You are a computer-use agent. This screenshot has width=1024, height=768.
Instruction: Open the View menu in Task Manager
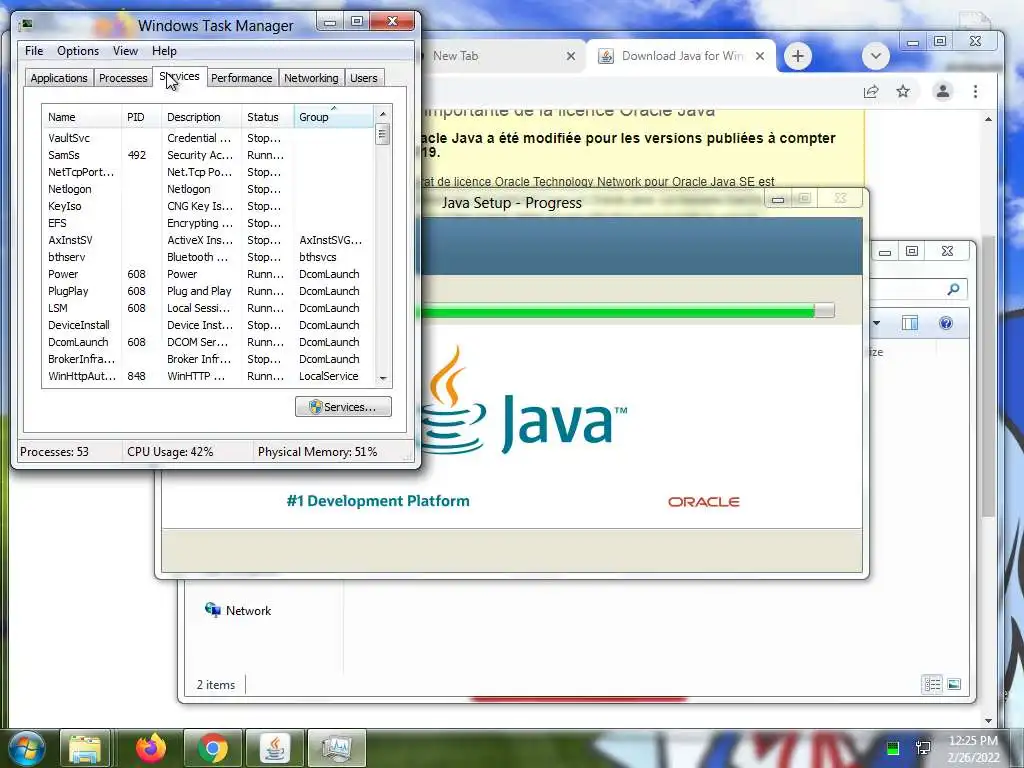(125, 51)
